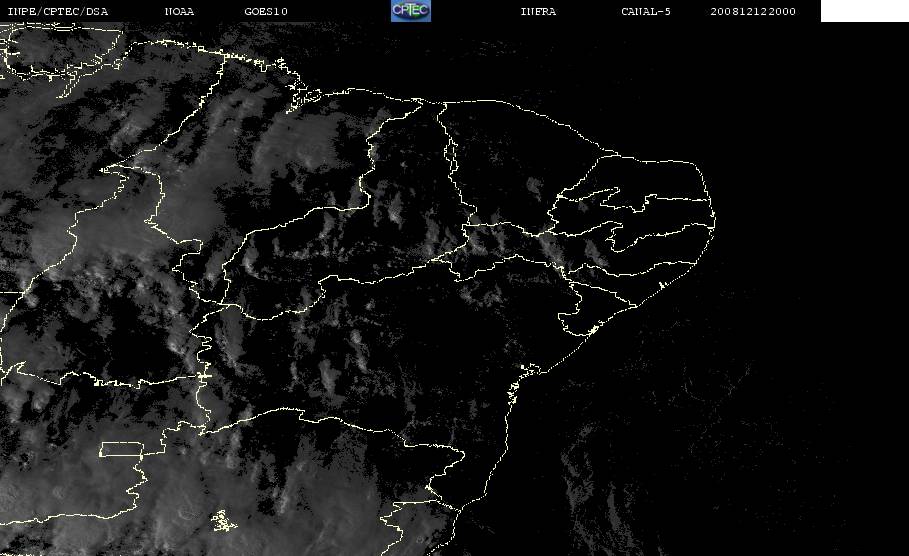Click inside the rectangular Distrito Federal outline

(x=122, y=449)
